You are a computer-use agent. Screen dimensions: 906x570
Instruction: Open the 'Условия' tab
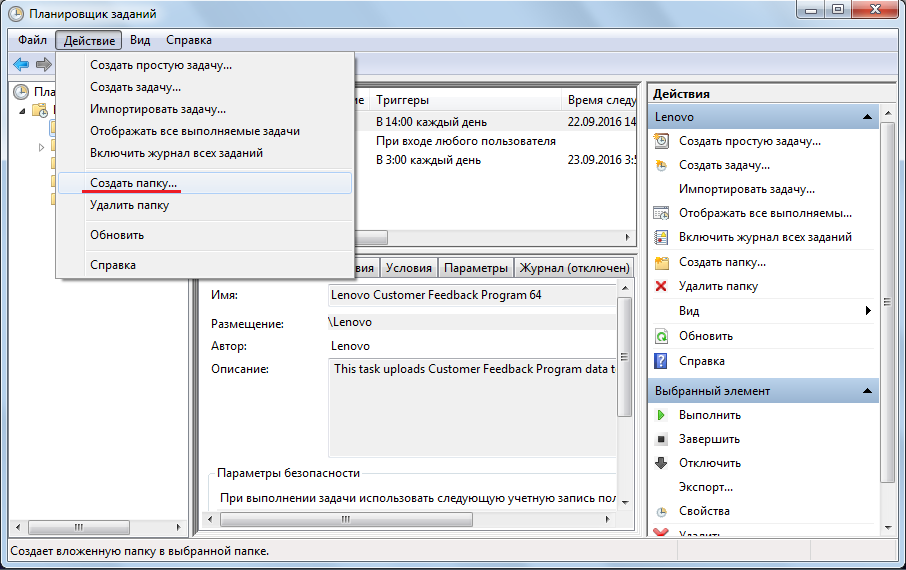point(409,268)
